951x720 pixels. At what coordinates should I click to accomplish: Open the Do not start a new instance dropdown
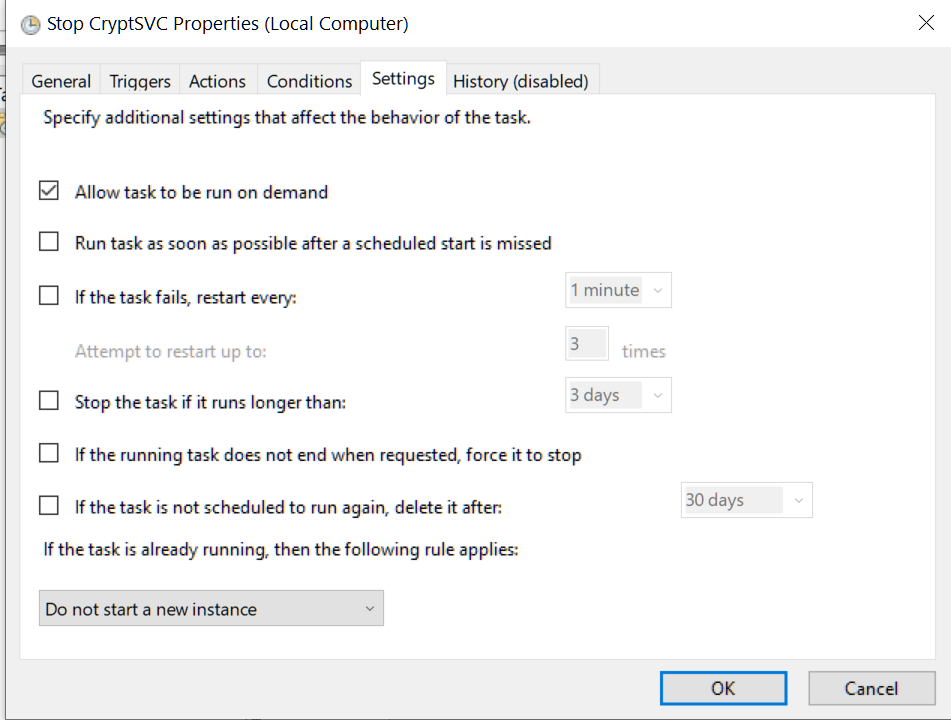[211, 608]
